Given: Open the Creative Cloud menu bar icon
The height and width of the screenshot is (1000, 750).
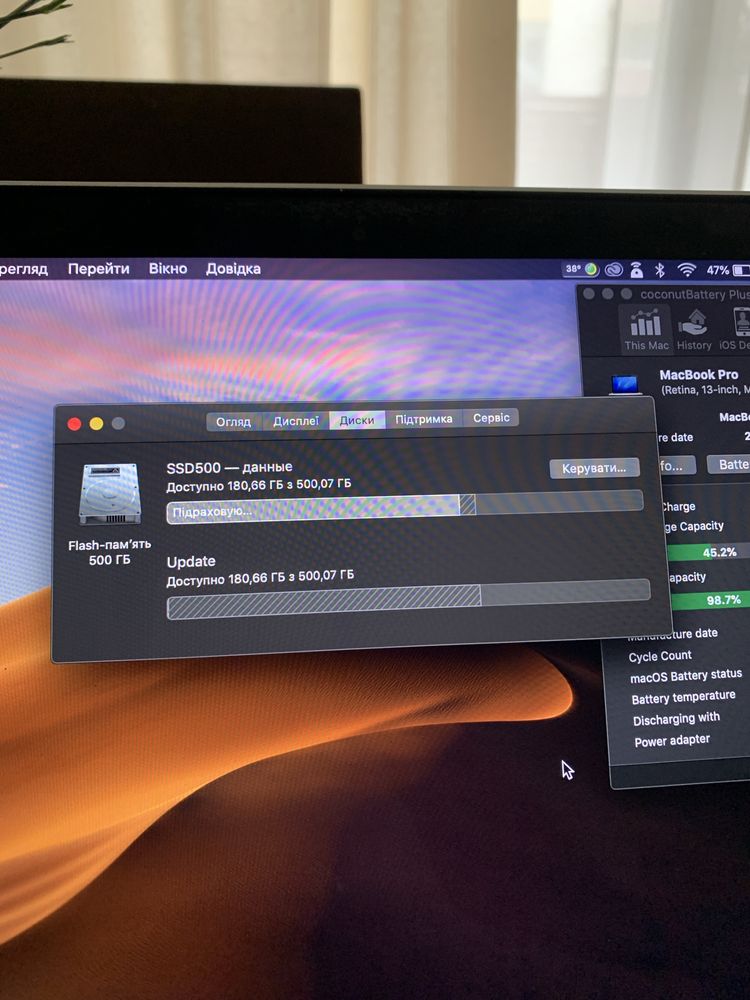Looking at the screenshot, I should (x=614, y=270).
